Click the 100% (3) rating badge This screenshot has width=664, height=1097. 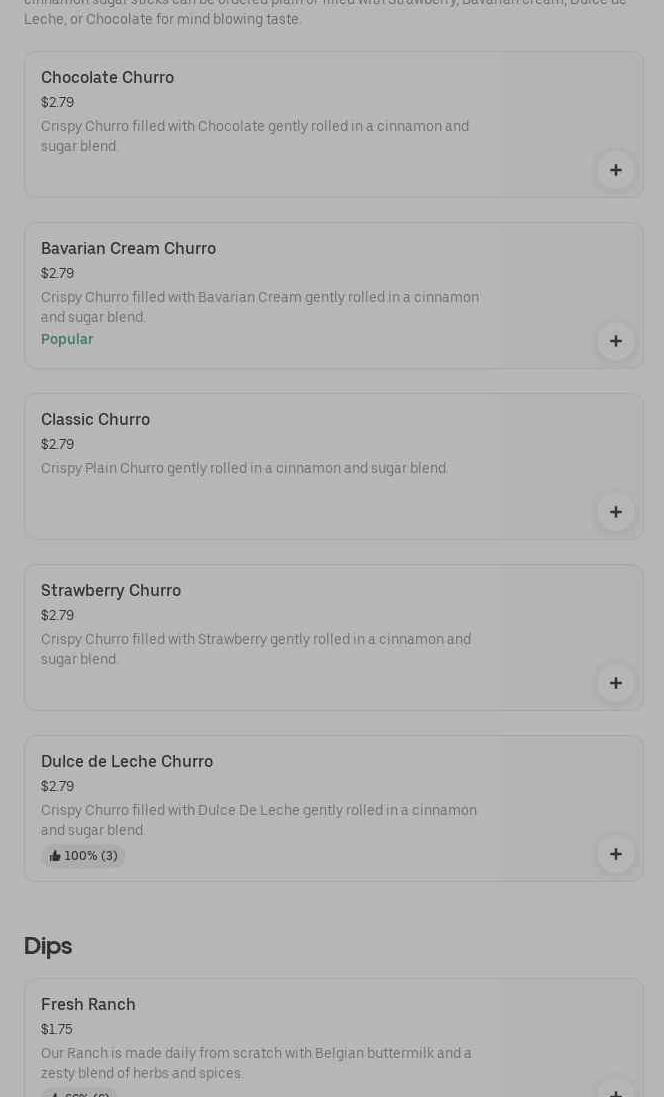tap(84, 856)
